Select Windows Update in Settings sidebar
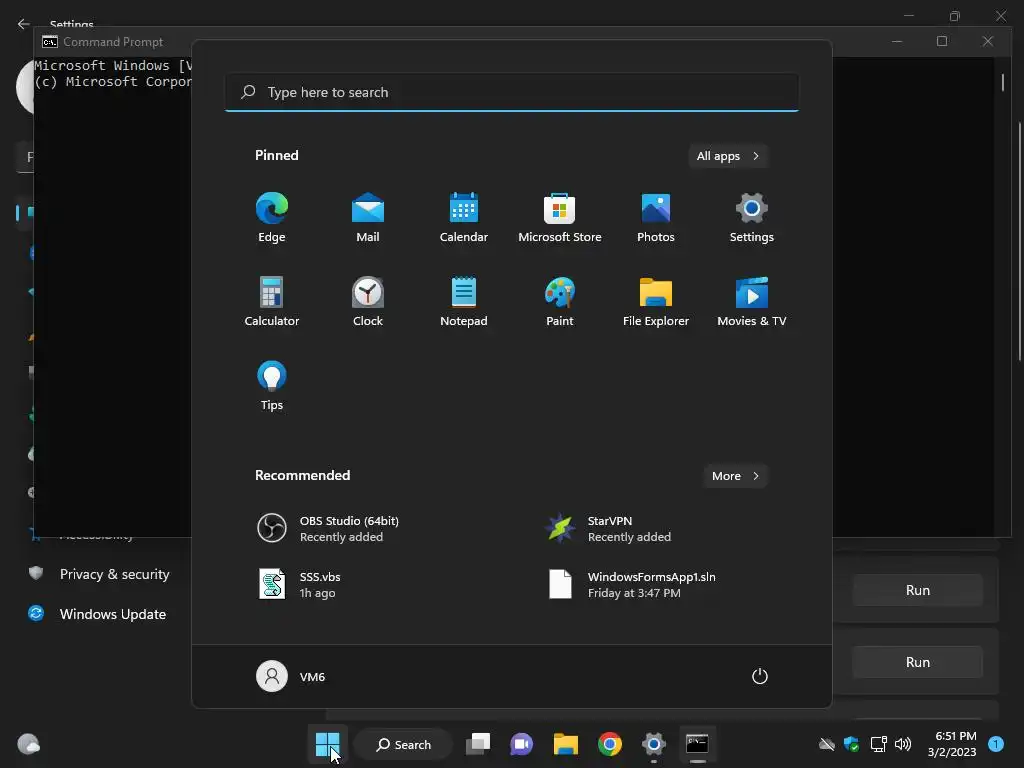This screenshot has width=1024, height=768. [97, 614]
